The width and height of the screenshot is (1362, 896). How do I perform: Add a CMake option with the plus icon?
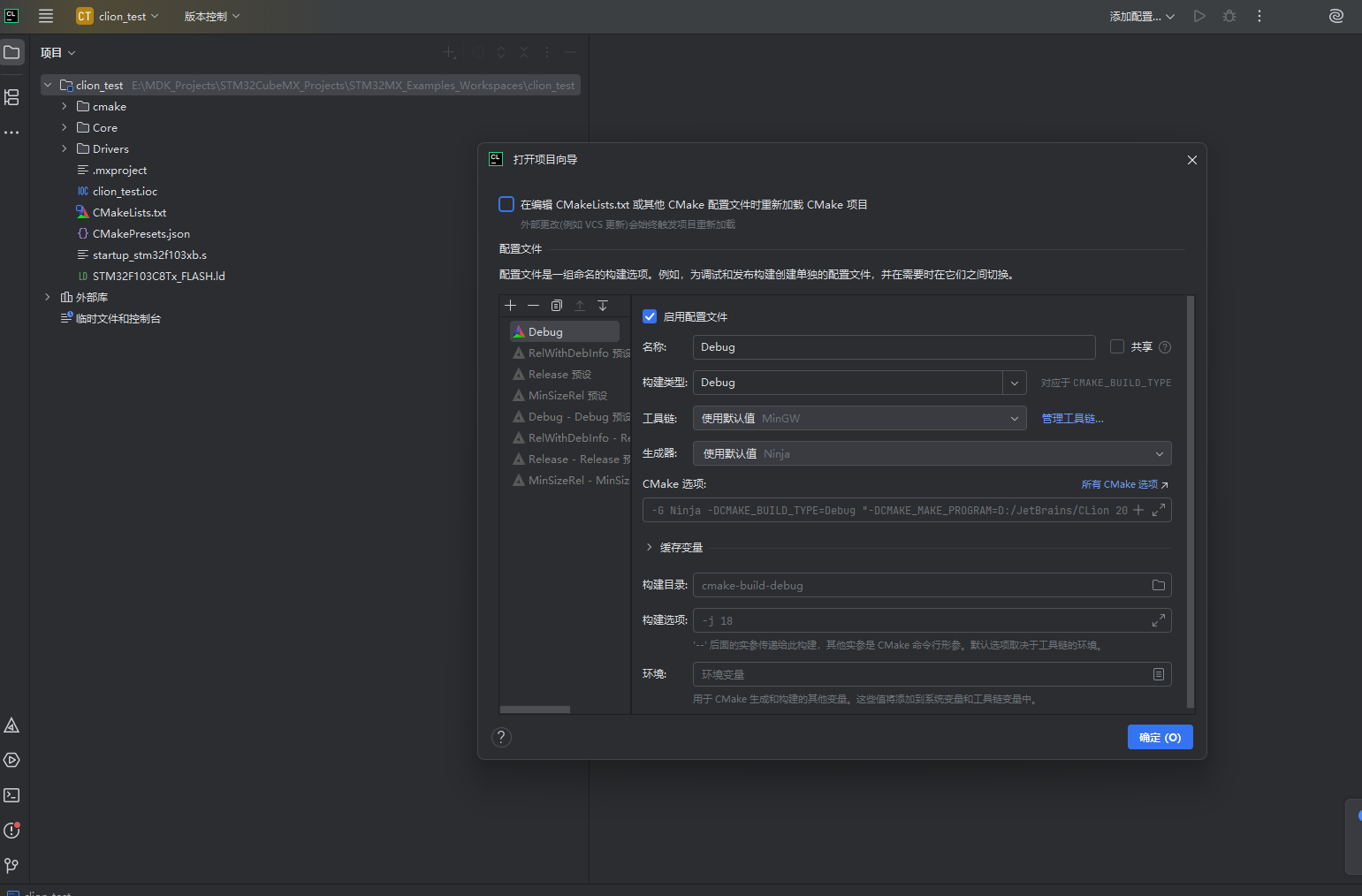coord(1138,510)
